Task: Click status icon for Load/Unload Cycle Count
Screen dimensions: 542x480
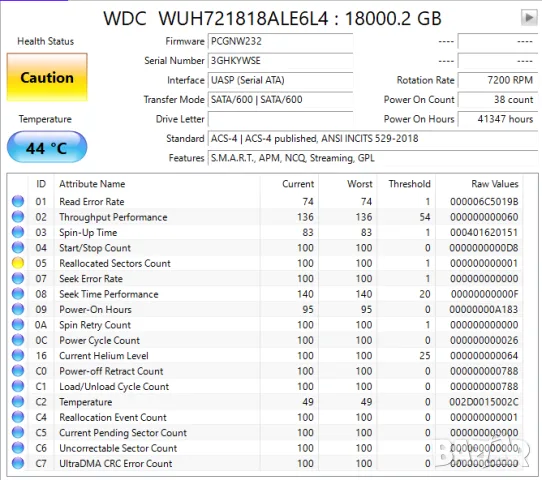Action: coord(18,386)
